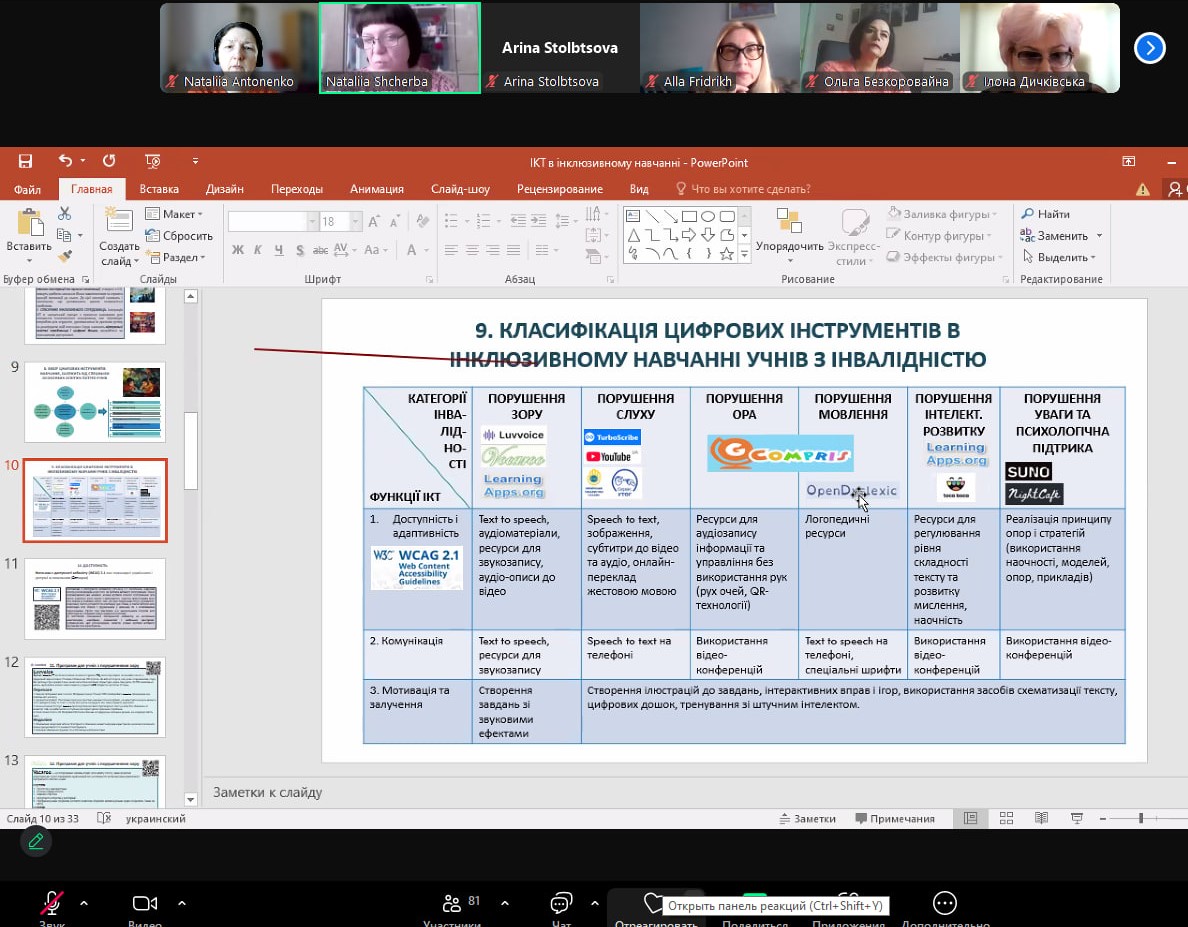The image size is (1188, 927).
Task: Open the Файл menu
Action: click(x=27, y=189)
